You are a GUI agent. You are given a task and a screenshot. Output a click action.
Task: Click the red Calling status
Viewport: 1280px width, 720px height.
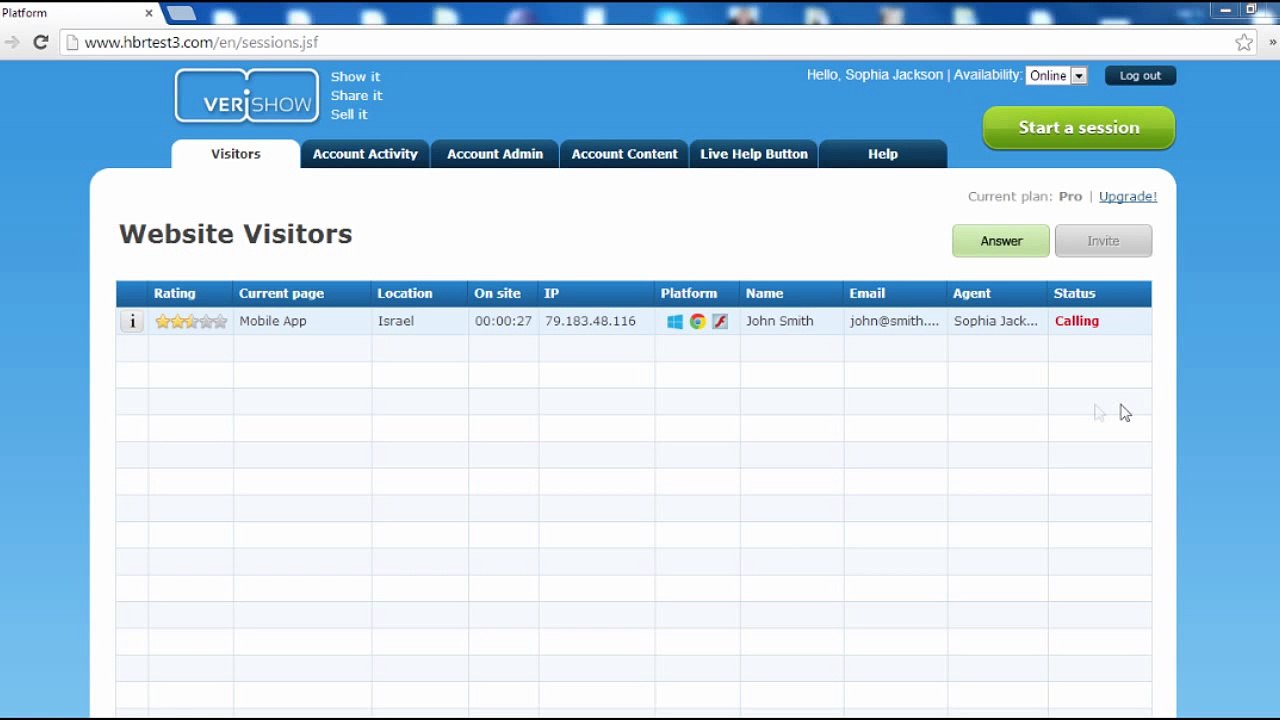[1077, 321]
